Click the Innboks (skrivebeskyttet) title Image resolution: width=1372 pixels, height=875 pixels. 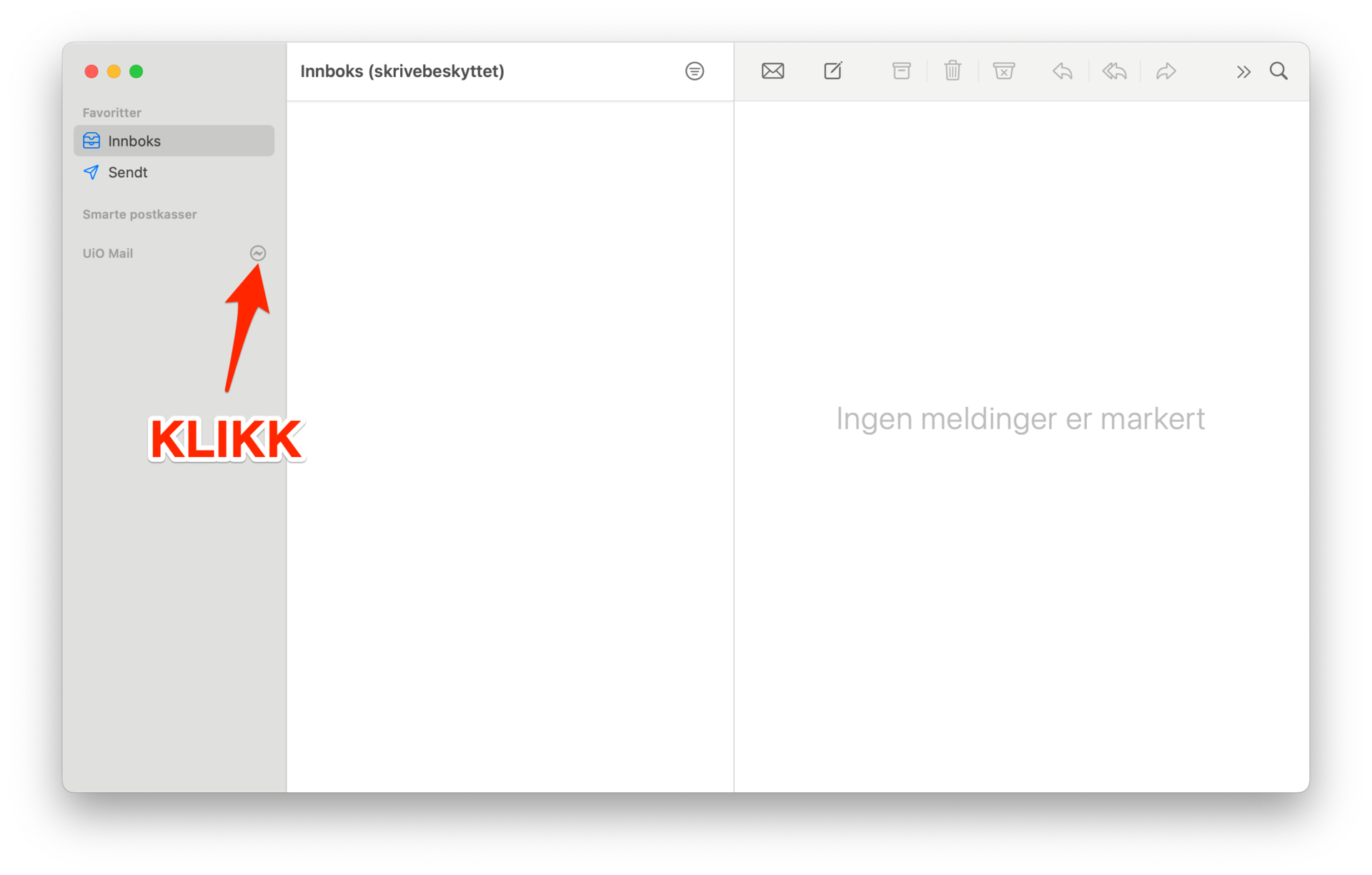click(x=402, y=71)
